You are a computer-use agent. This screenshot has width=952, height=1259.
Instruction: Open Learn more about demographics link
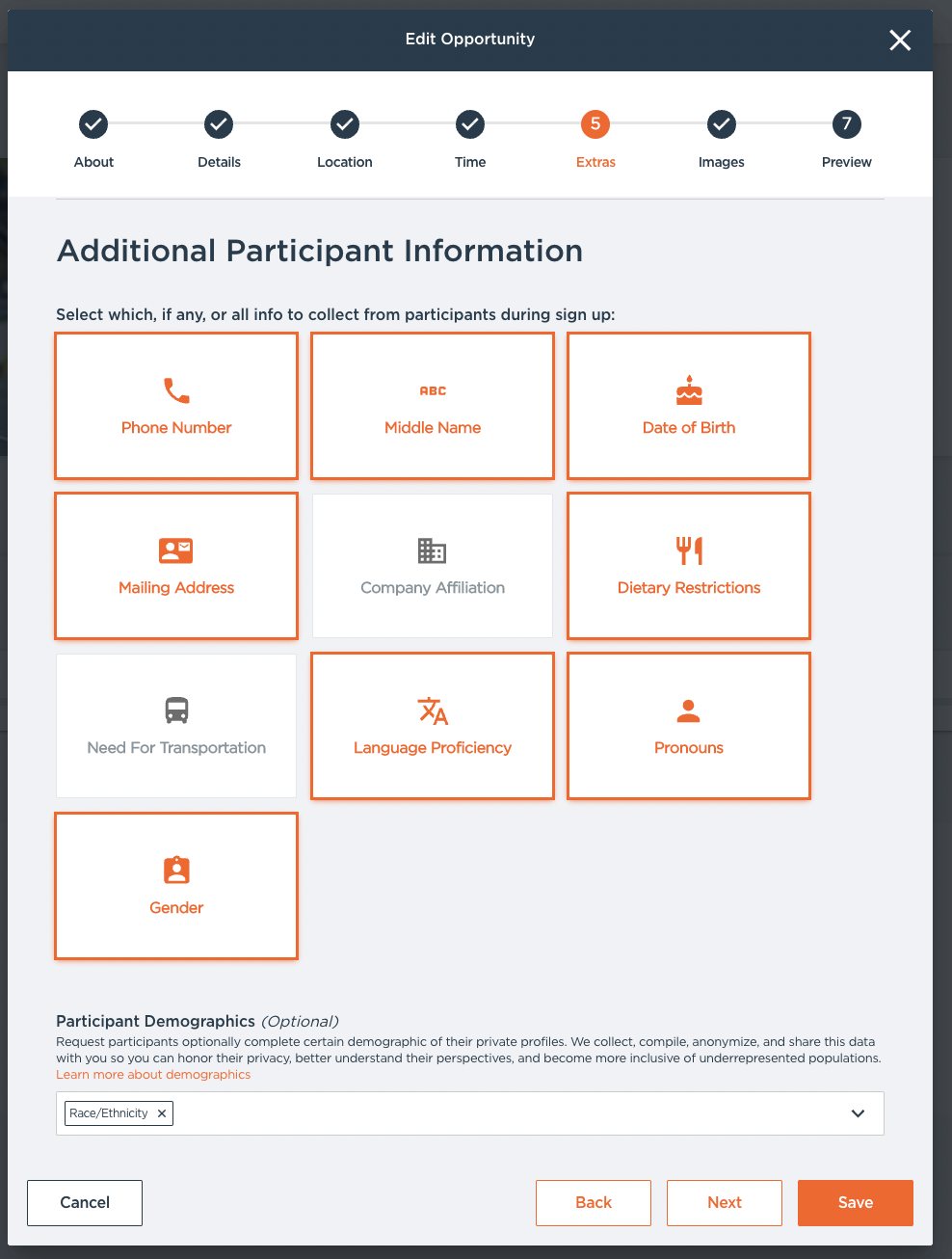coord(153,1075)
